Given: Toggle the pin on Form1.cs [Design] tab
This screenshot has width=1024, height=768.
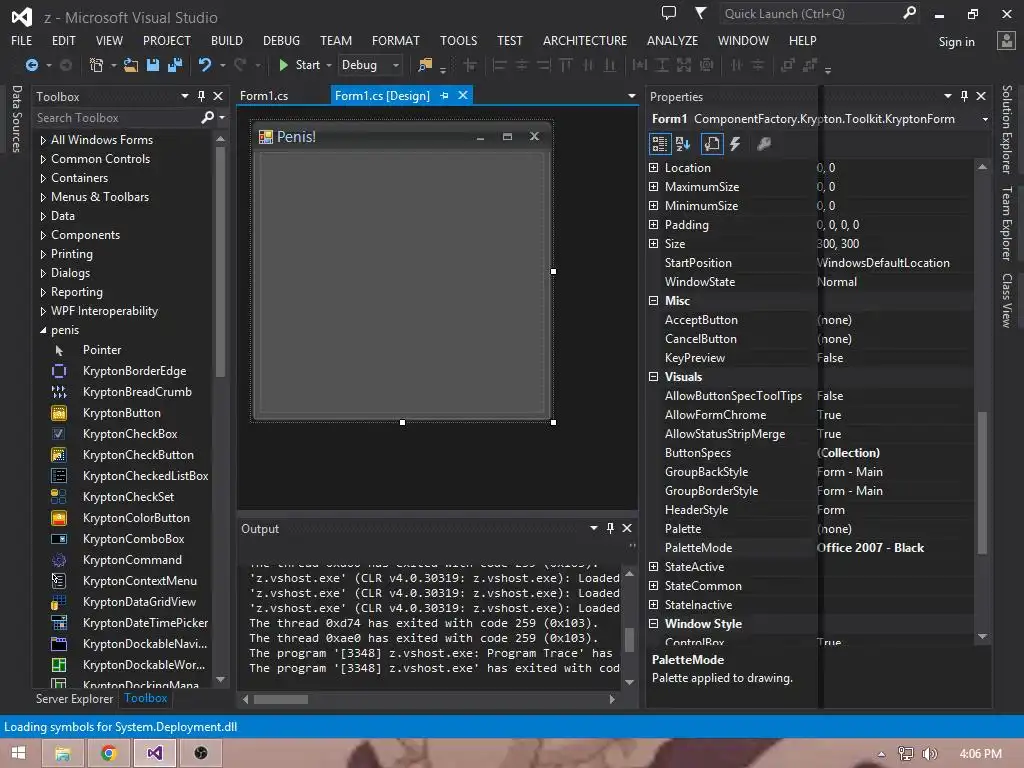Looking at the screenshot, I should pos(444,95).
